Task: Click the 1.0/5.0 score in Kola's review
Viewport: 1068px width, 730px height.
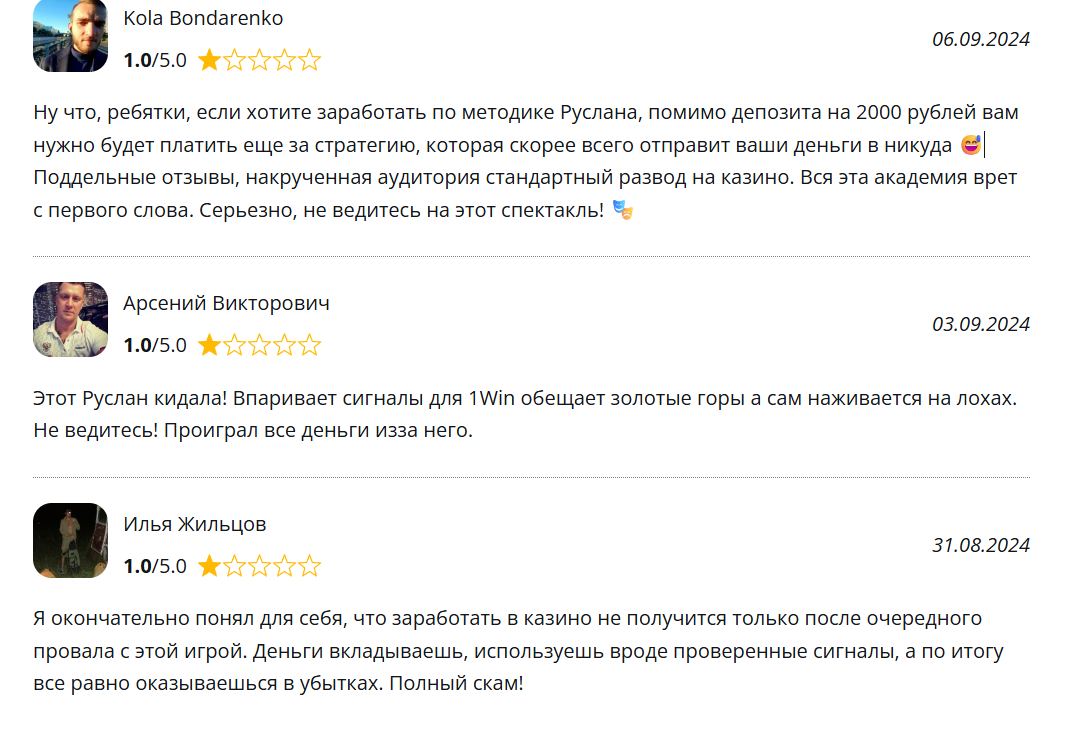Action: click(155, 60)
